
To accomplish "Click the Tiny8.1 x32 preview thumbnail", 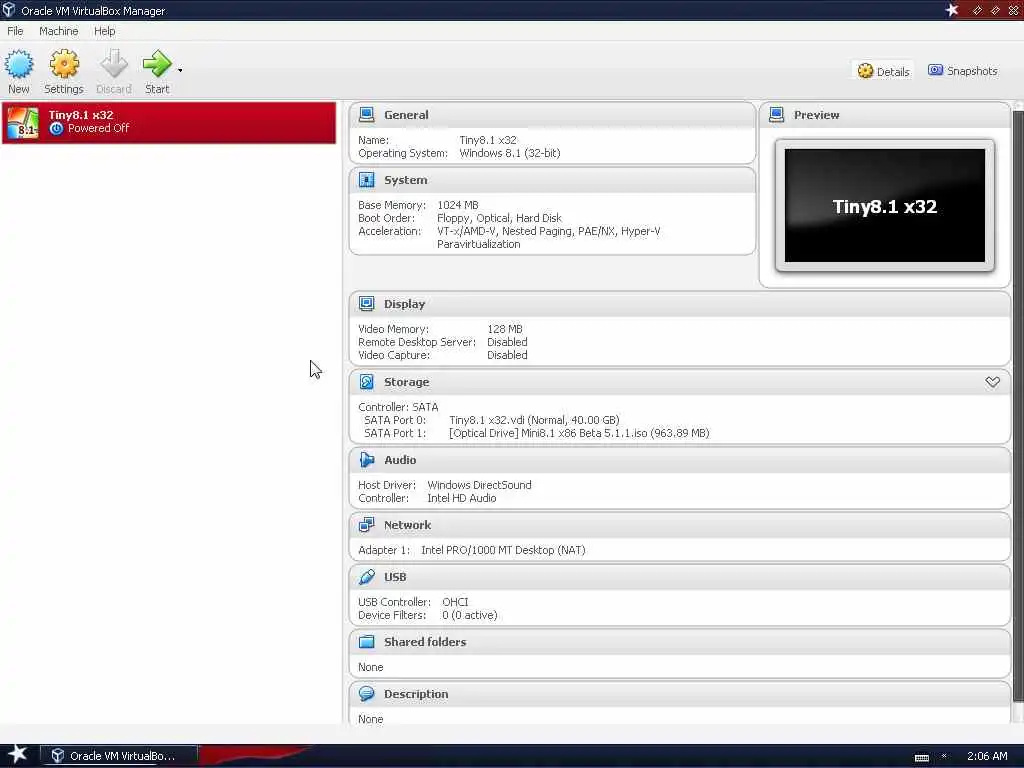I will (884, 206).
